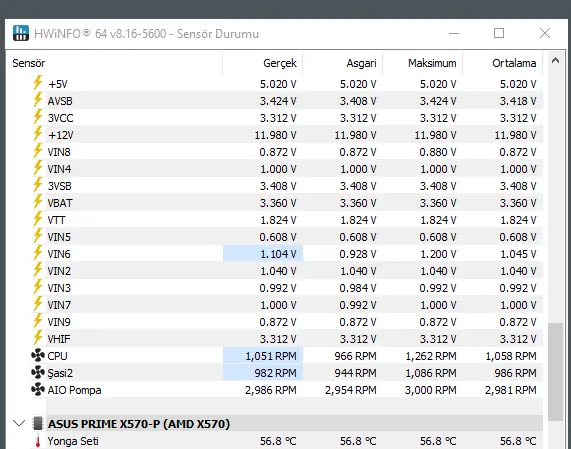Click the VIN6 lightning bolt icon
Viewport: 571px width, 449px height.
pyautogui.click(x=38, y=253)
